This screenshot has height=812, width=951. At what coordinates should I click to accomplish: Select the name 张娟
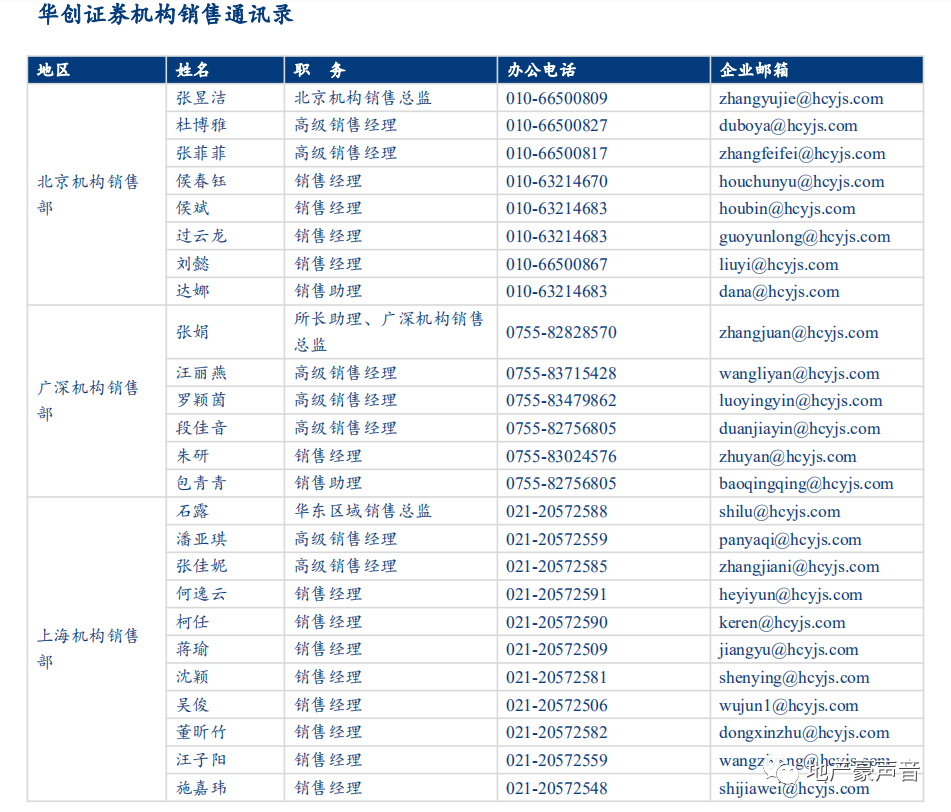(193, 332)
